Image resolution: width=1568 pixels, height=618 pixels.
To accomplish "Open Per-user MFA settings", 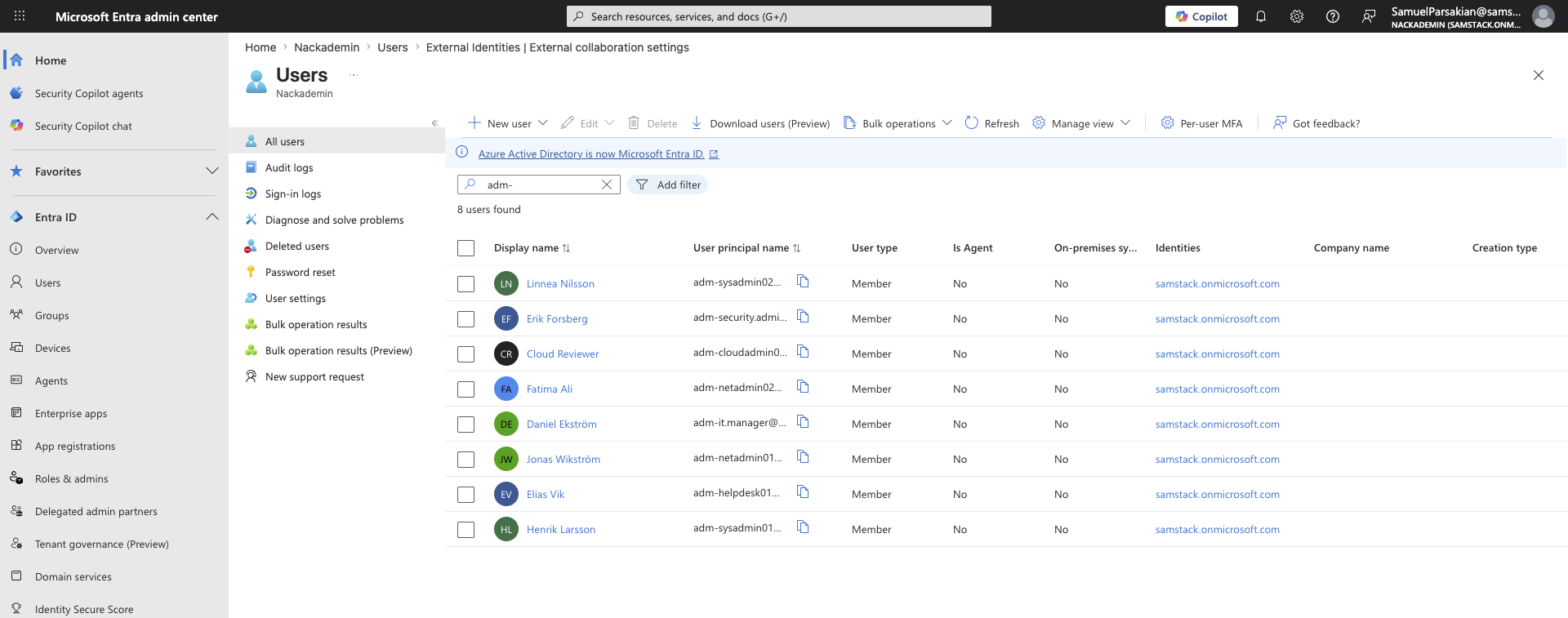I will tap(1201, 123).
